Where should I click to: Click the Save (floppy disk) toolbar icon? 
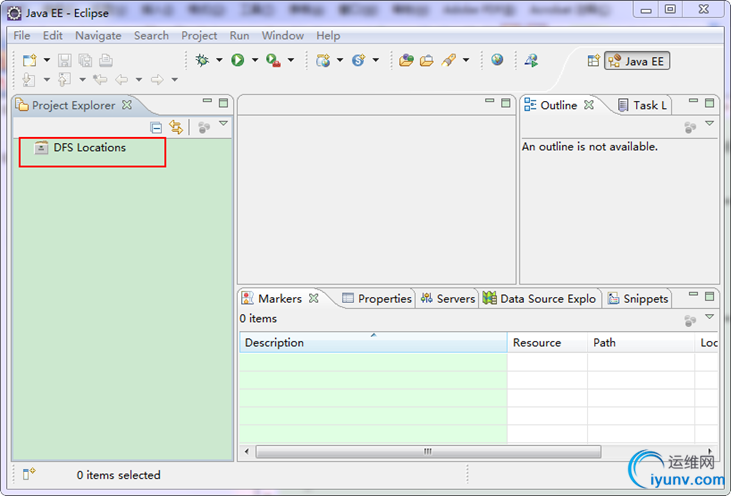click(x=64, y=60)
